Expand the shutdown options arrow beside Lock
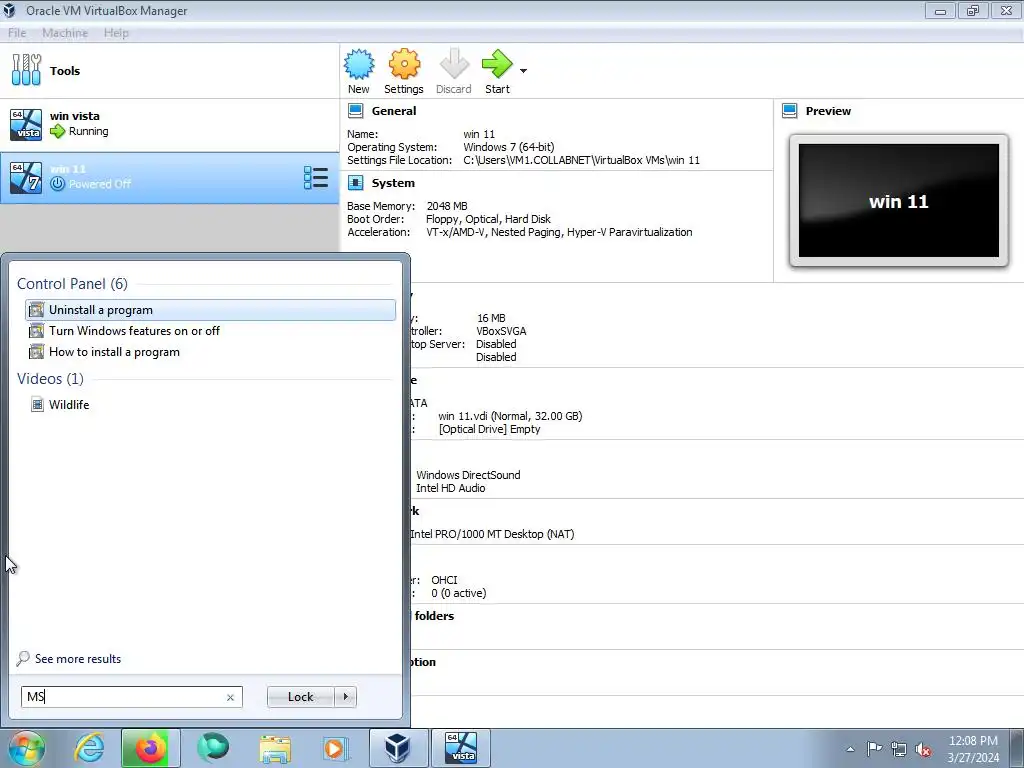The width and height of the screenshot is (1024, 768). pos(345,697)
